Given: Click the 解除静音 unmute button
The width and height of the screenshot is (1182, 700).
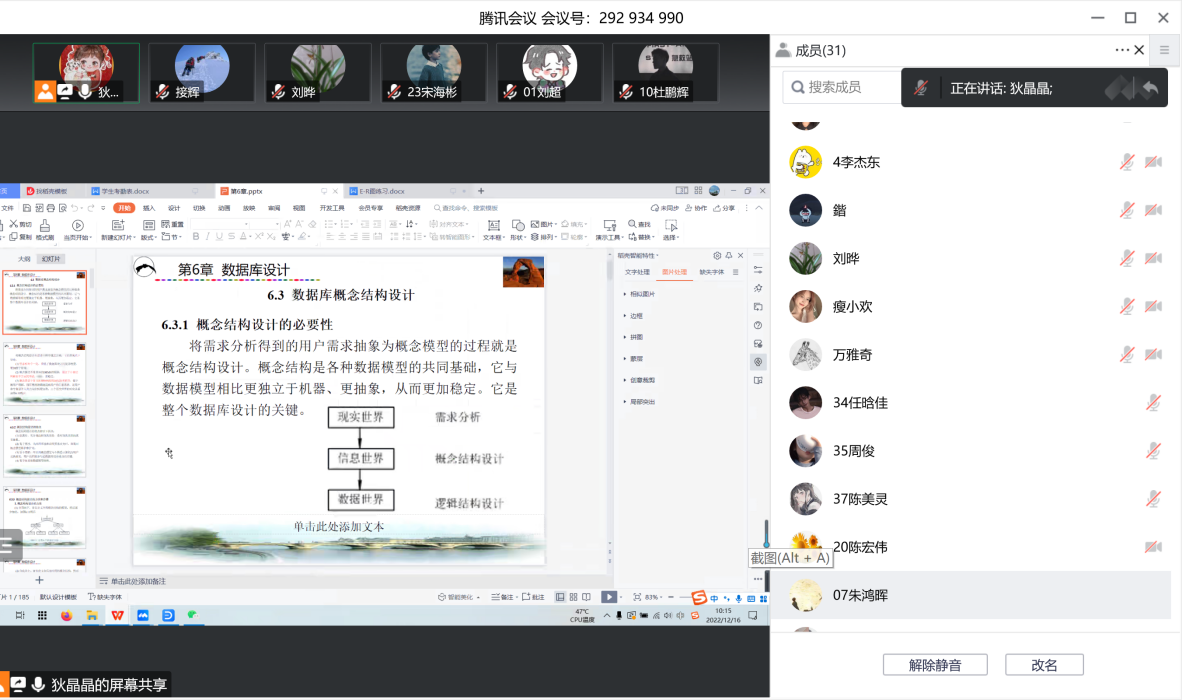Looking at the screenshot, I should tap(935, 665).
